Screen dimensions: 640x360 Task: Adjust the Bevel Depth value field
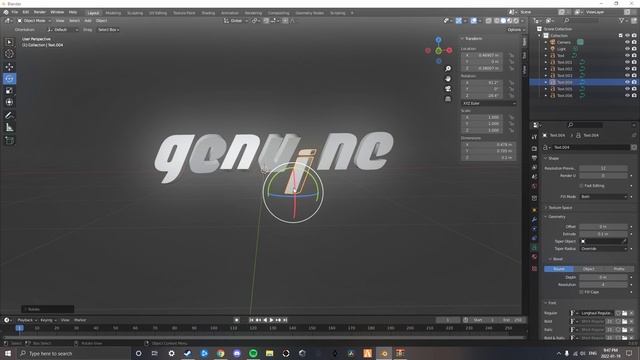pyautogui.click(x=603, y=278)
